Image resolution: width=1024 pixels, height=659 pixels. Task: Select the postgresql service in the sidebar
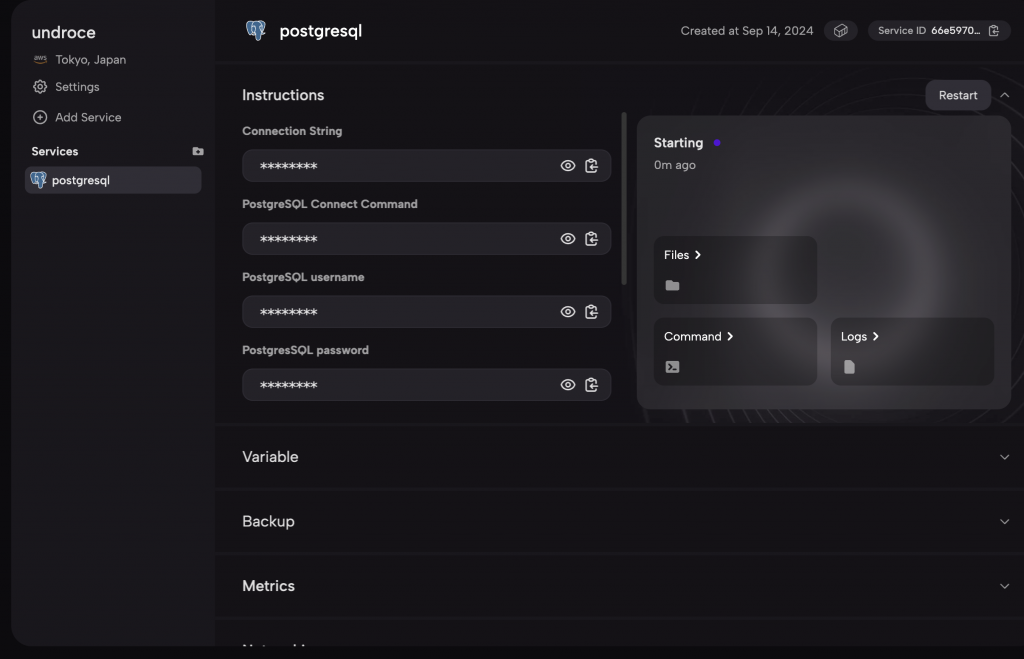113,180
